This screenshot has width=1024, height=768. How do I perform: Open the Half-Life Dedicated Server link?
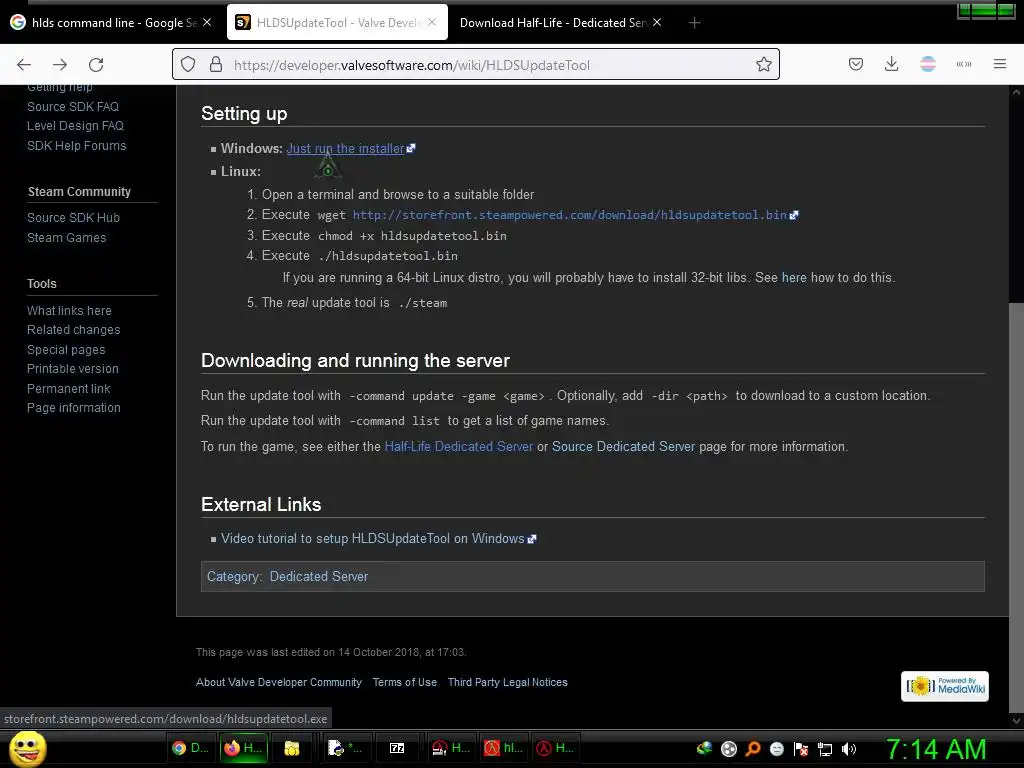click(x=458, y=447)
